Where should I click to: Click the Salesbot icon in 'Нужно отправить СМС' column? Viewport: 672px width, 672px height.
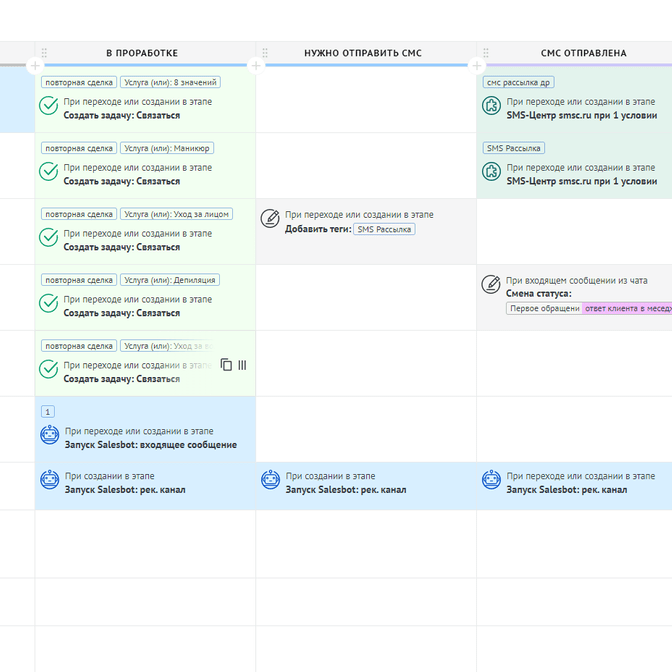pyautogui.click(x=270, y=480)
